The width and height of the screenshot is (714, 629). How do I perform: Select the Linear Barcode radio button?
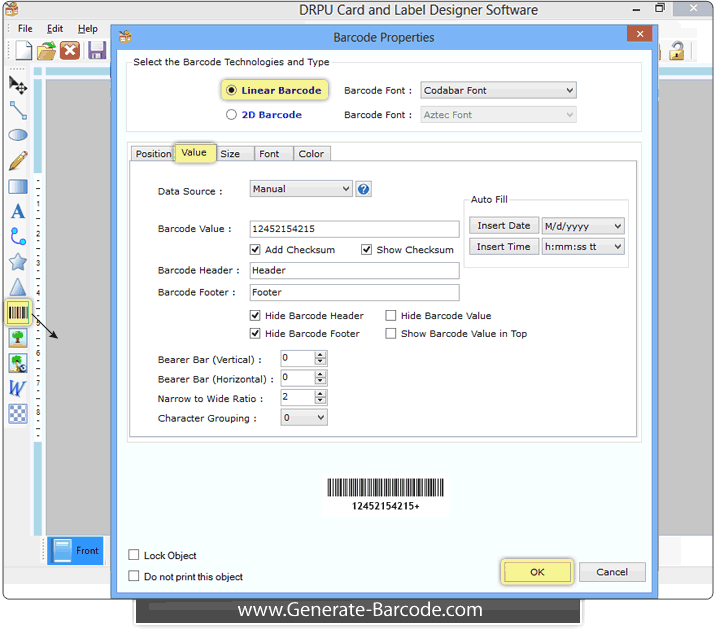pyautogui.click(x=231, y=90)
